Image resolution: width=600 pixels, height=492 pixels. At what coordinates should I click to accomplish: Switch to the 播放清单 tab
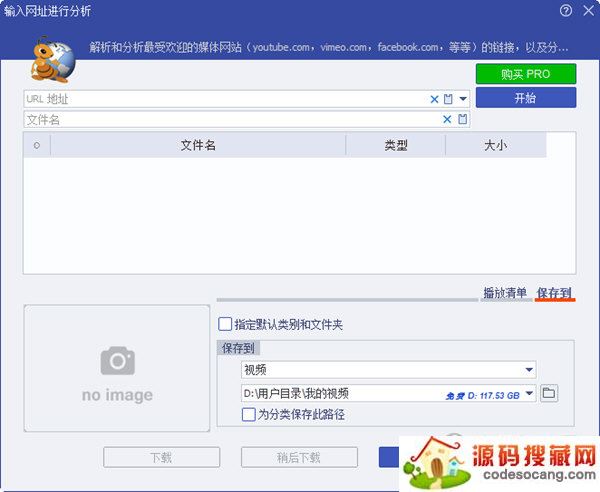point(505,293)
